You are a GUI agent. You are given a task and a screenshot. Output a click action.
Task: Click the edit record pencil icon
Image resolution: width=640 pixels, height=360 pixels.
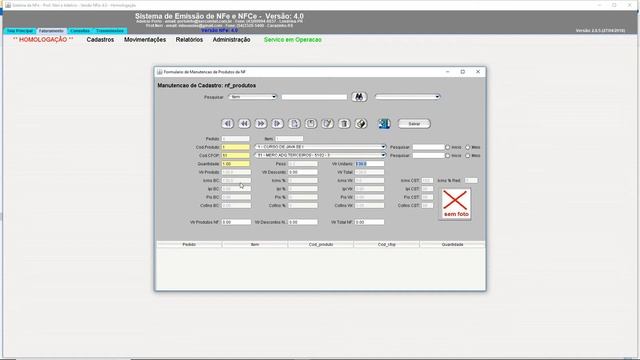tap(327, 124)
